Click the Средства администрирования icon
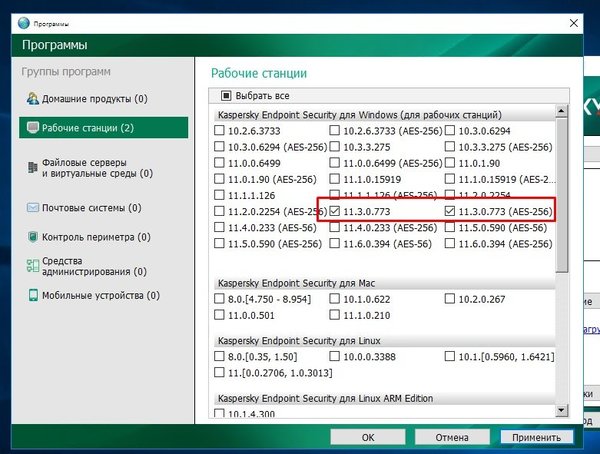600x454 pixels. click(x=33, y=266)
